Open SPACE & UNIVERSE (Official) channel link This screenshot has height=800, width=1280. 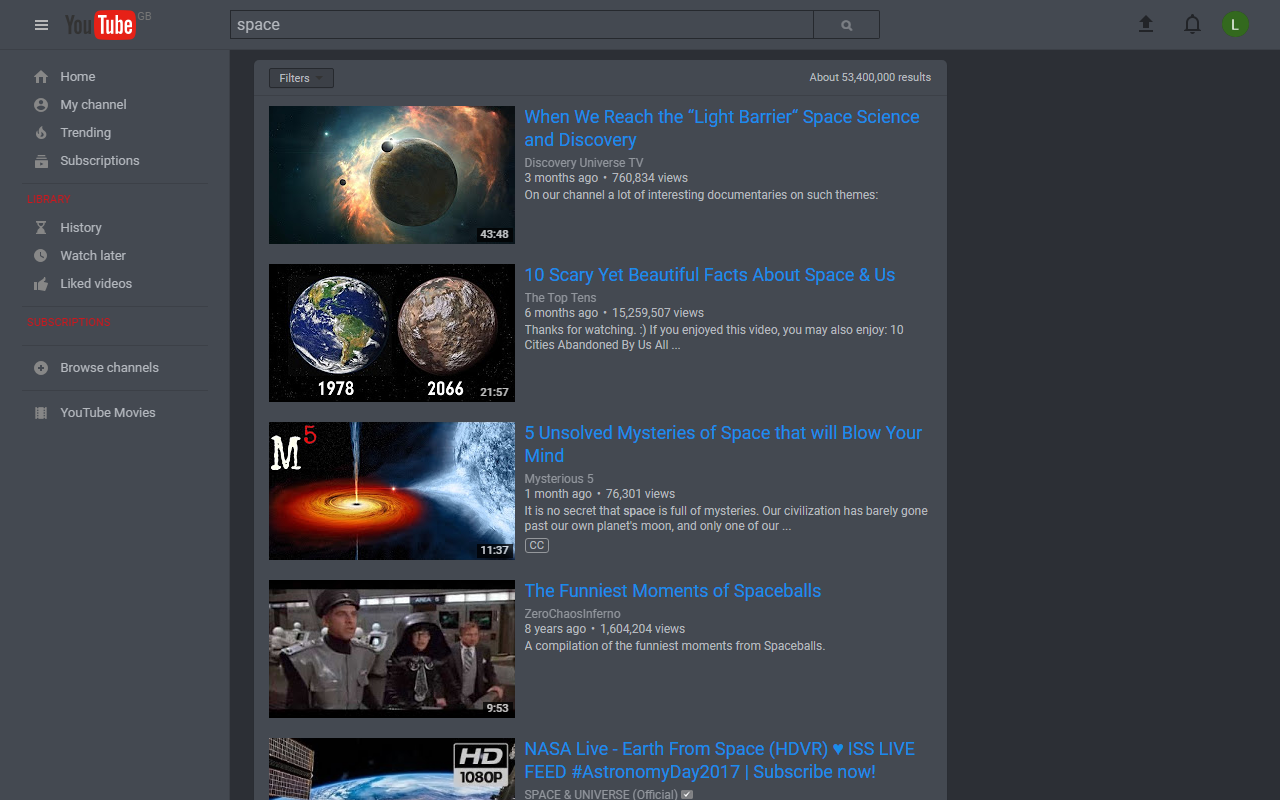pos(601,794)
